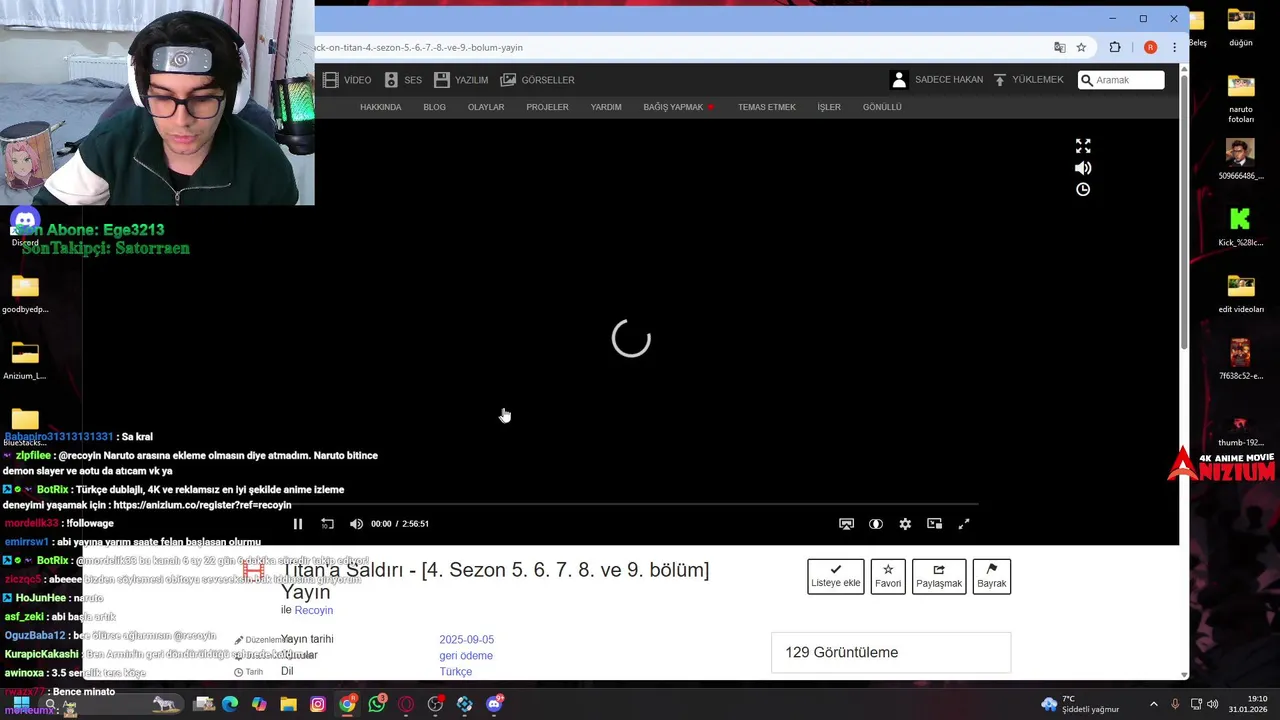Select the 509666486 image file on desktop
This screenshot has width=1280, height=720.
click(x=1241, y=160)
